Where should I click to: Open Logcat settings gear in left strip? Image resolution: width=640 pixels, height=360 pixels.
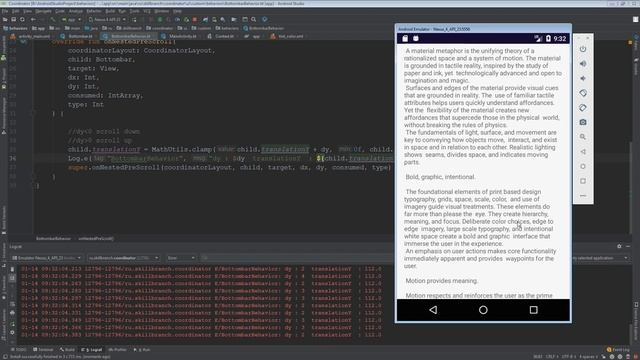(x=12, y=332)
